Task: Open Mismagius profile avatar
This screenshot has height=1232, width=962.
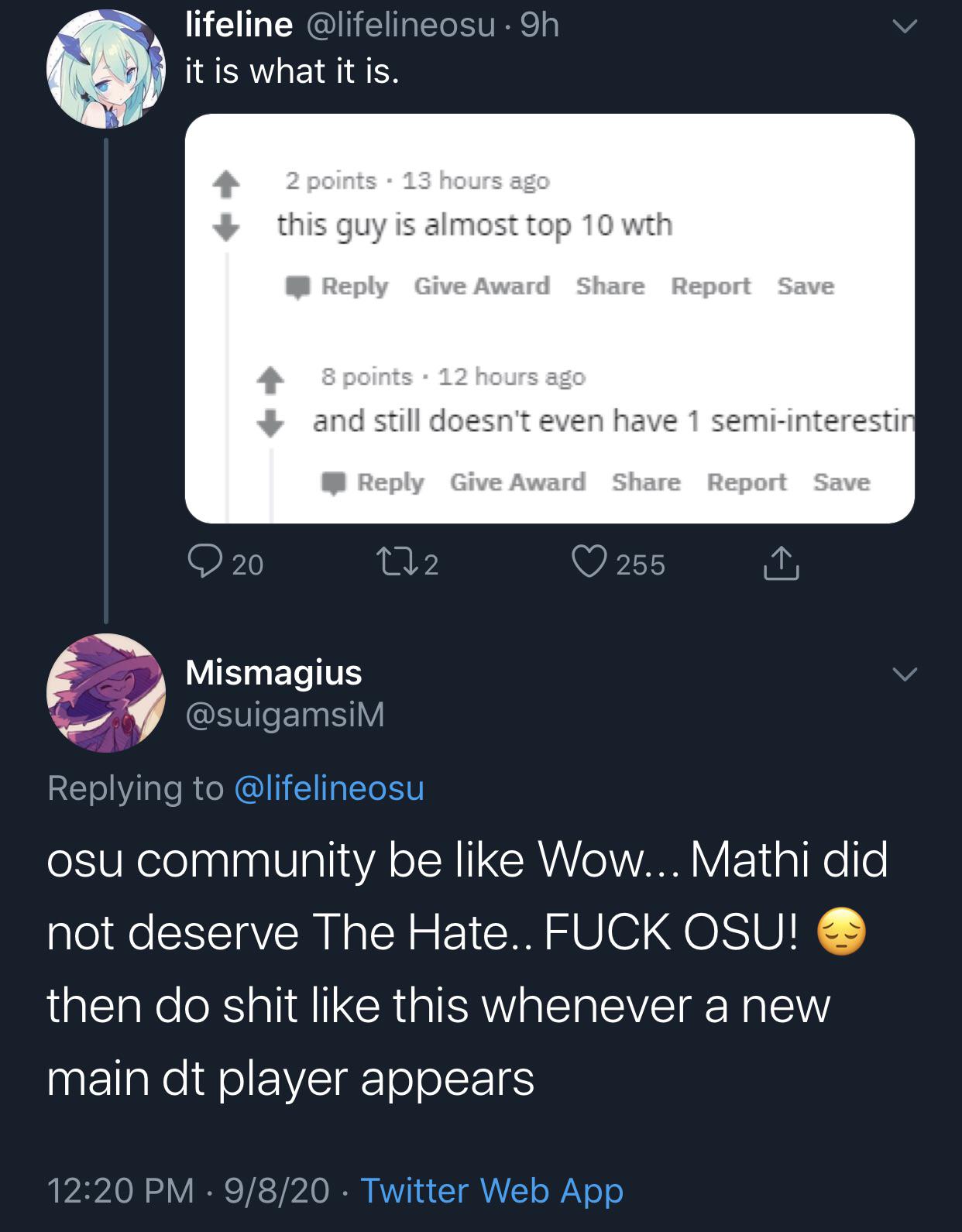Action: [106, 693]
